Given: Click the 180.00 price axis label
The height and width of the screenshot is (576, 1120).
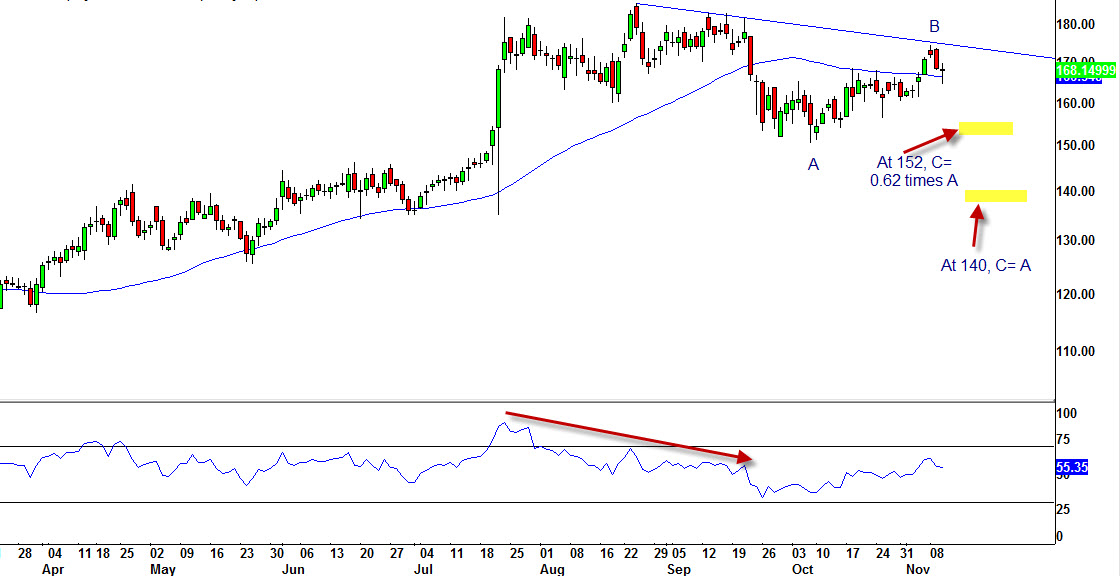Looking at the screenshot, I should coord(1081,24).
